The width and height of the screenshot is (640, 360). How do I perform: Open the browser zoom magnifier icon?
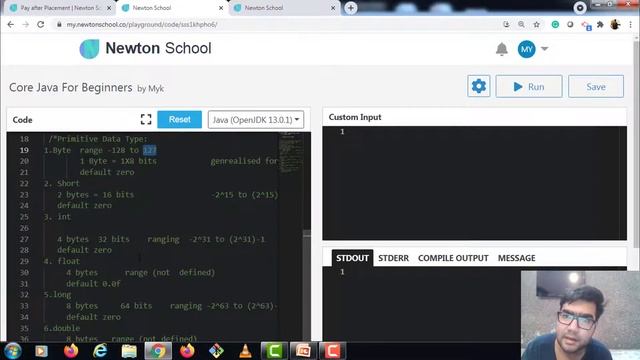(x=521, y=24)
